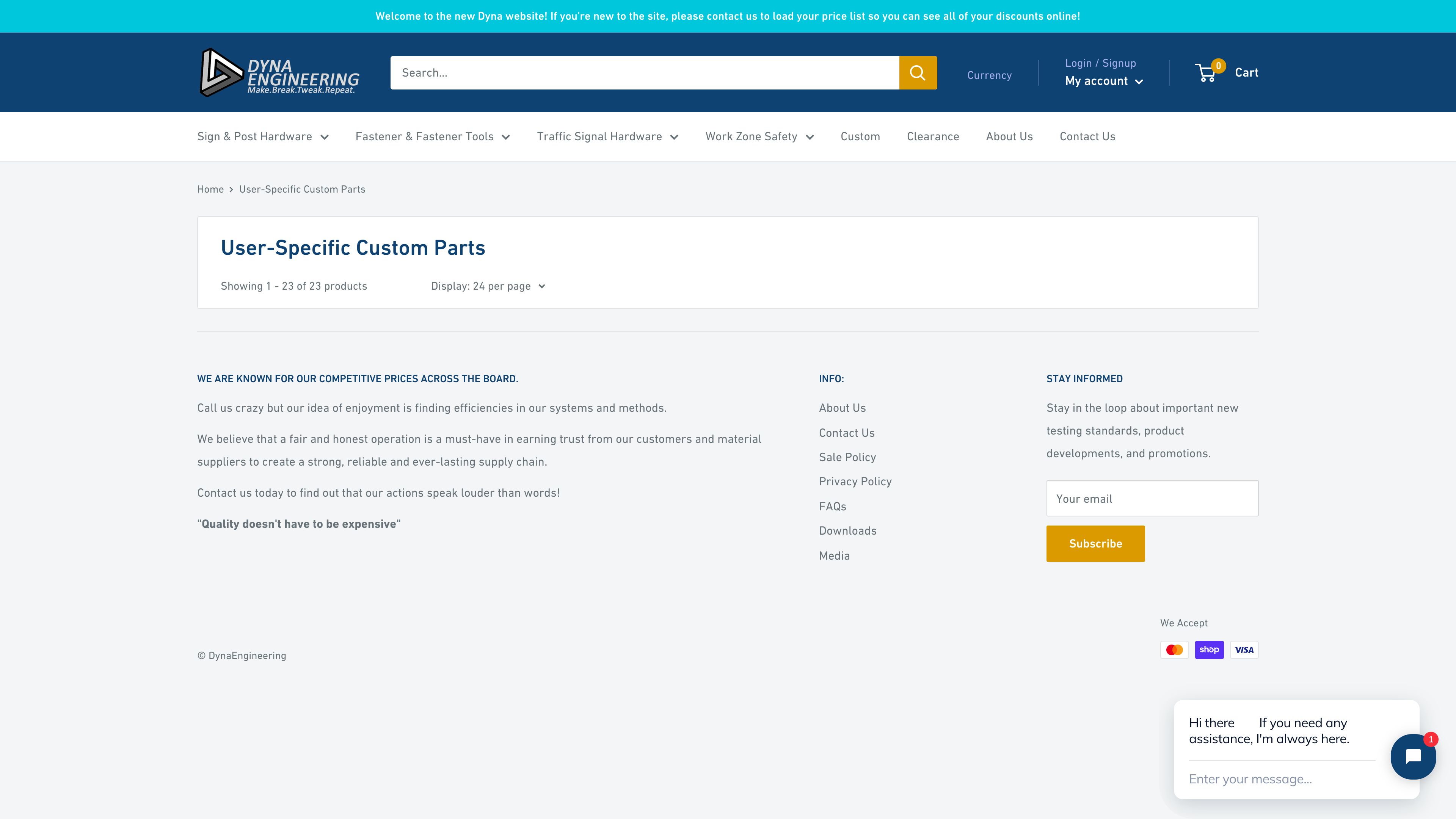Click the cart item count badge
Image resolution: width=1456 pixels, height=819 pixels.
(1219, 66)
